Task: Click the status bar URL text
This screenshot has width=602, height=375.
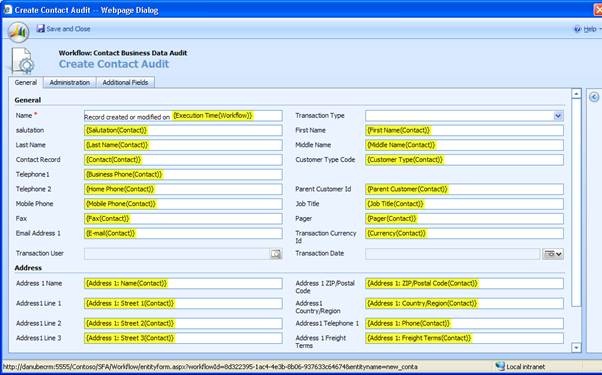Action: click(210, 367)
